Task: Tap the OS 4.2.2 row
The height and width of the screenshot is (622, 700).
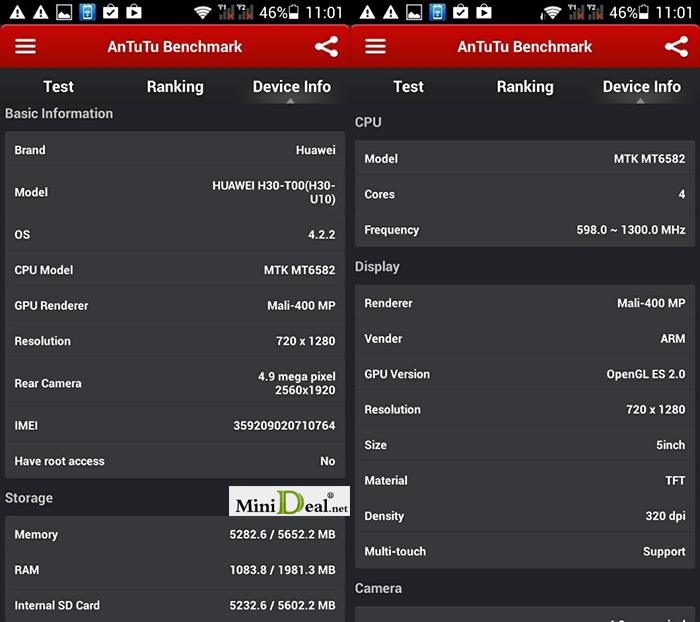Action: tap(175, 234)
